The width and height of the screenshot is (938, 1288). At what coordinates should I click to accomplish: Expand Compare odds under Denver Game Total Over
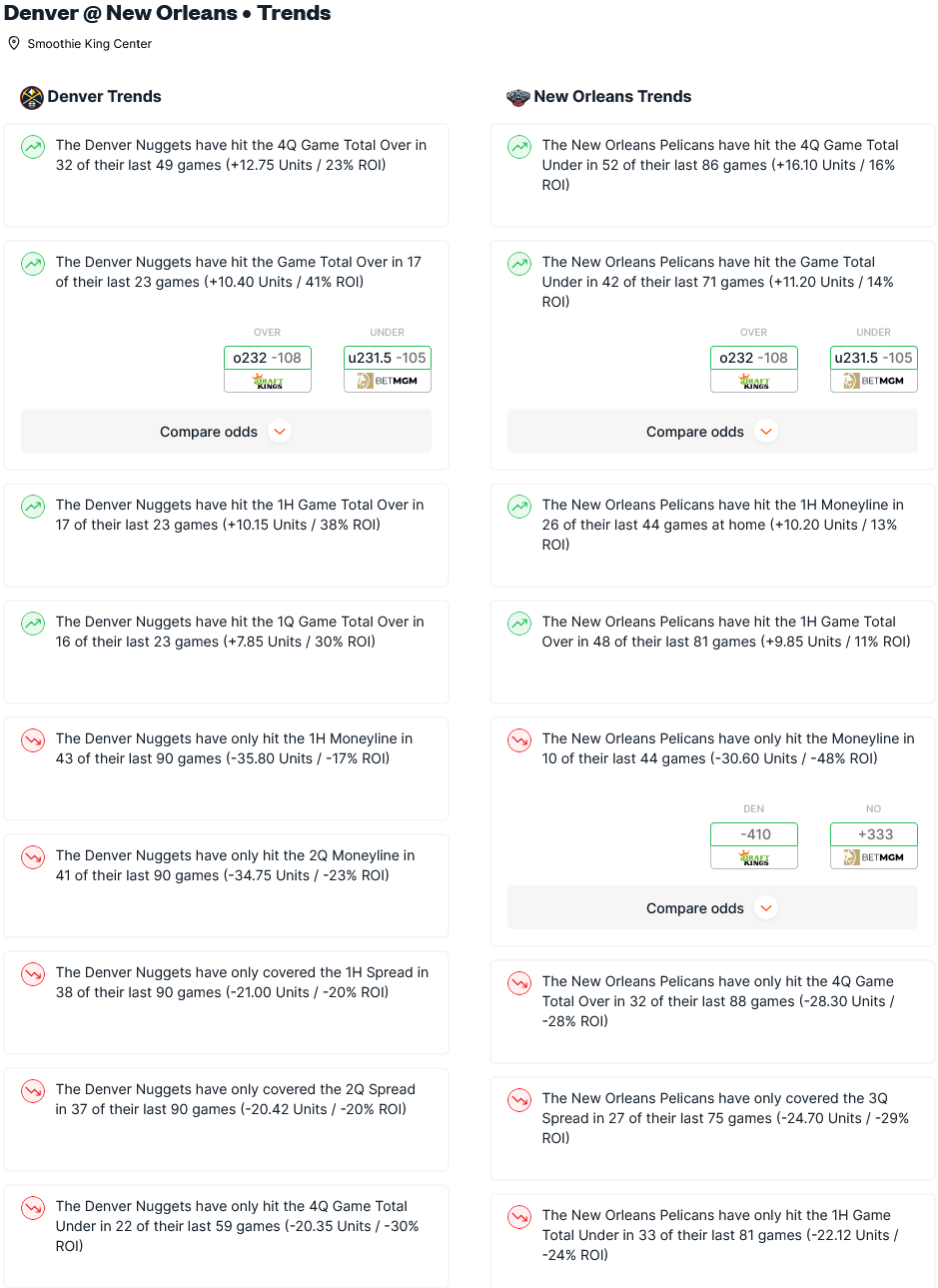tap(226, 432)
